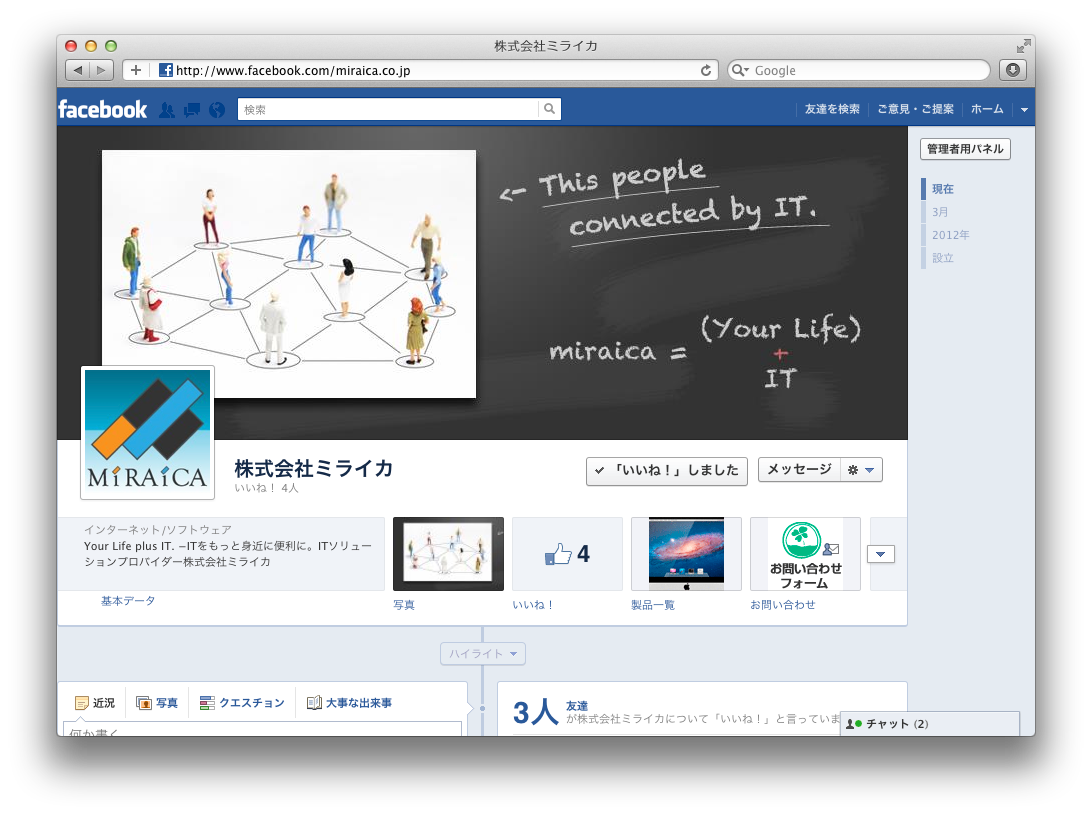The width and height of the screenshot is (1092, 815).
Task: Jump to 2012年 on the timeline
Action: tap(951, 235)
